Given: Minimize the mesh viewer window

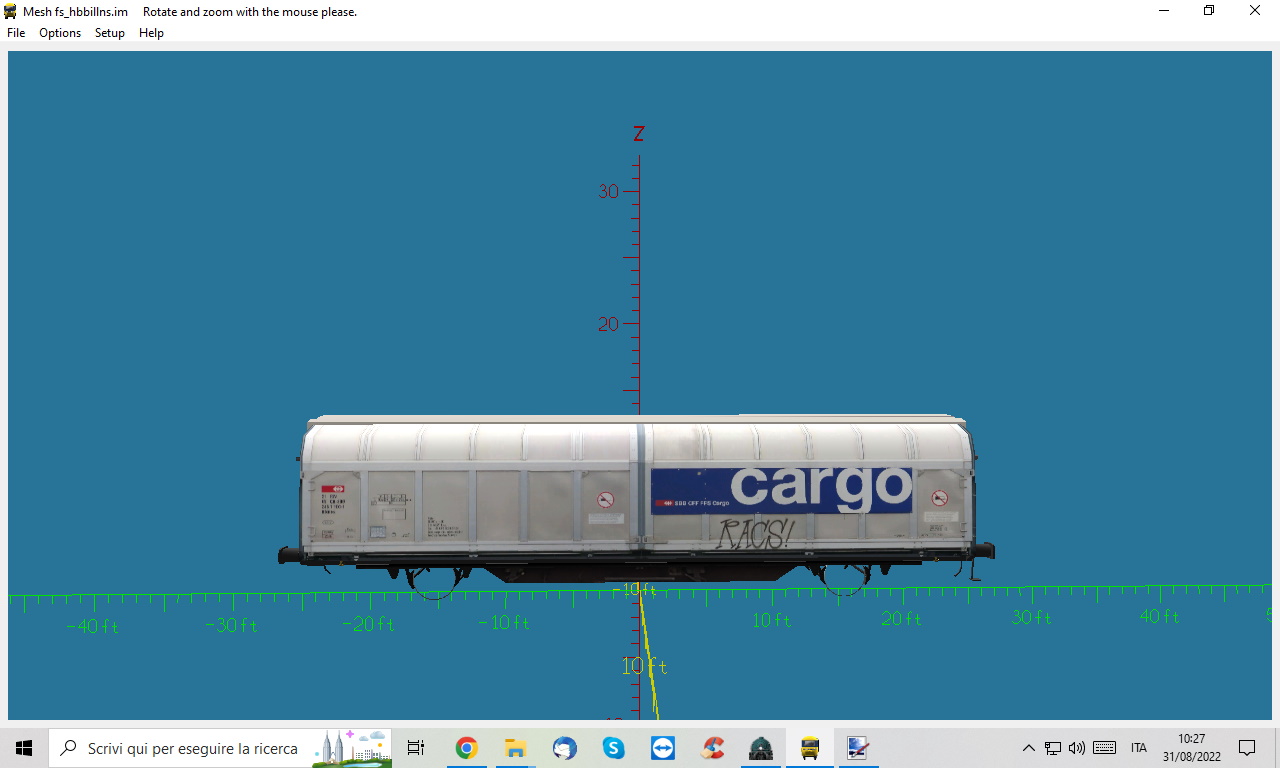Looking at the screenshot, I should [x=1164, y=11].
